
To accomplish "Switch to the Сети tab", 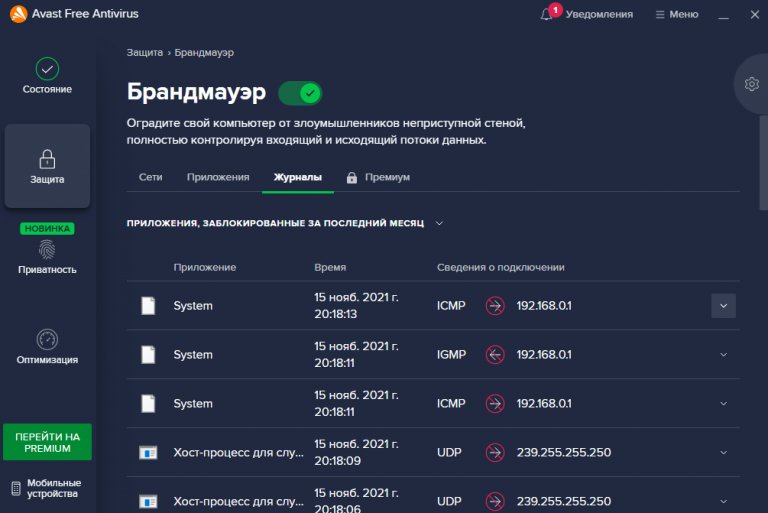I will [150, 177].
